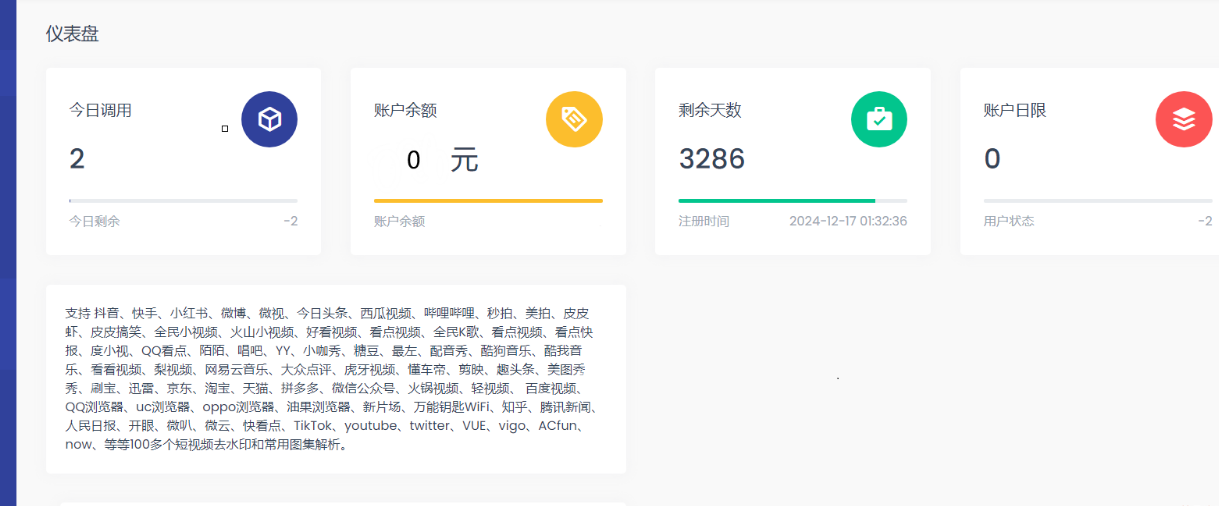Viewport: 1219px width, 506px height.
Task: Click the 账户余额 footer label below yellow bar
Action: [x=399, y=221]
